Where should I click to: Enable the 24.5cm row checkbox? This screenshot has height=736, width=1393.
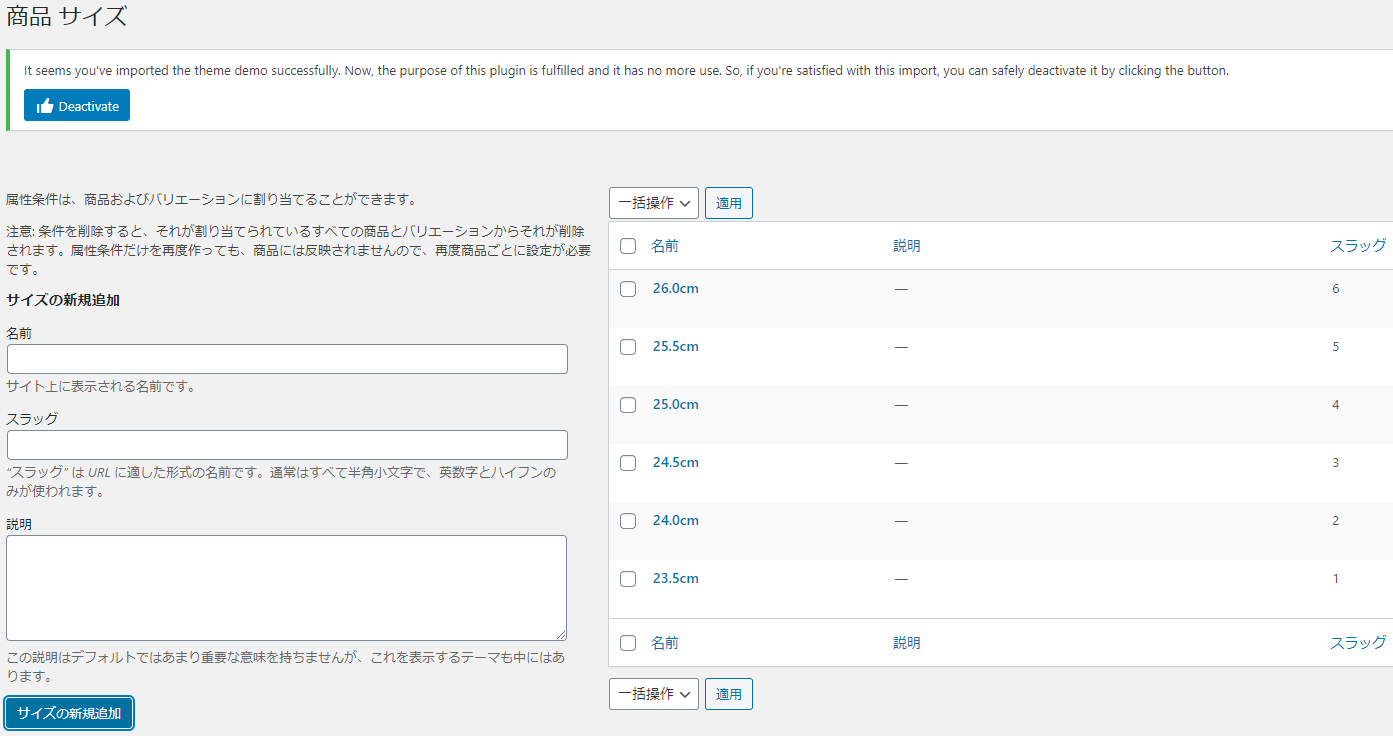[x=628, y=463]
